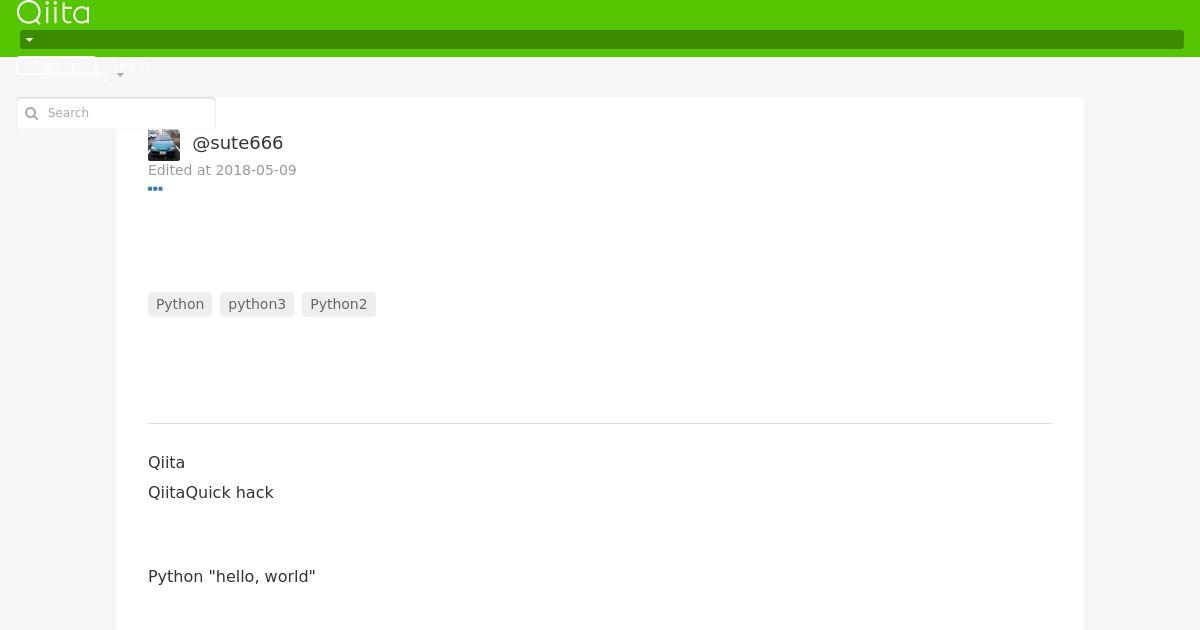Image resolution: width=1200 pixels, height=630 pixels.
Task: Click the Qiita text line in article
Action: 166,462
